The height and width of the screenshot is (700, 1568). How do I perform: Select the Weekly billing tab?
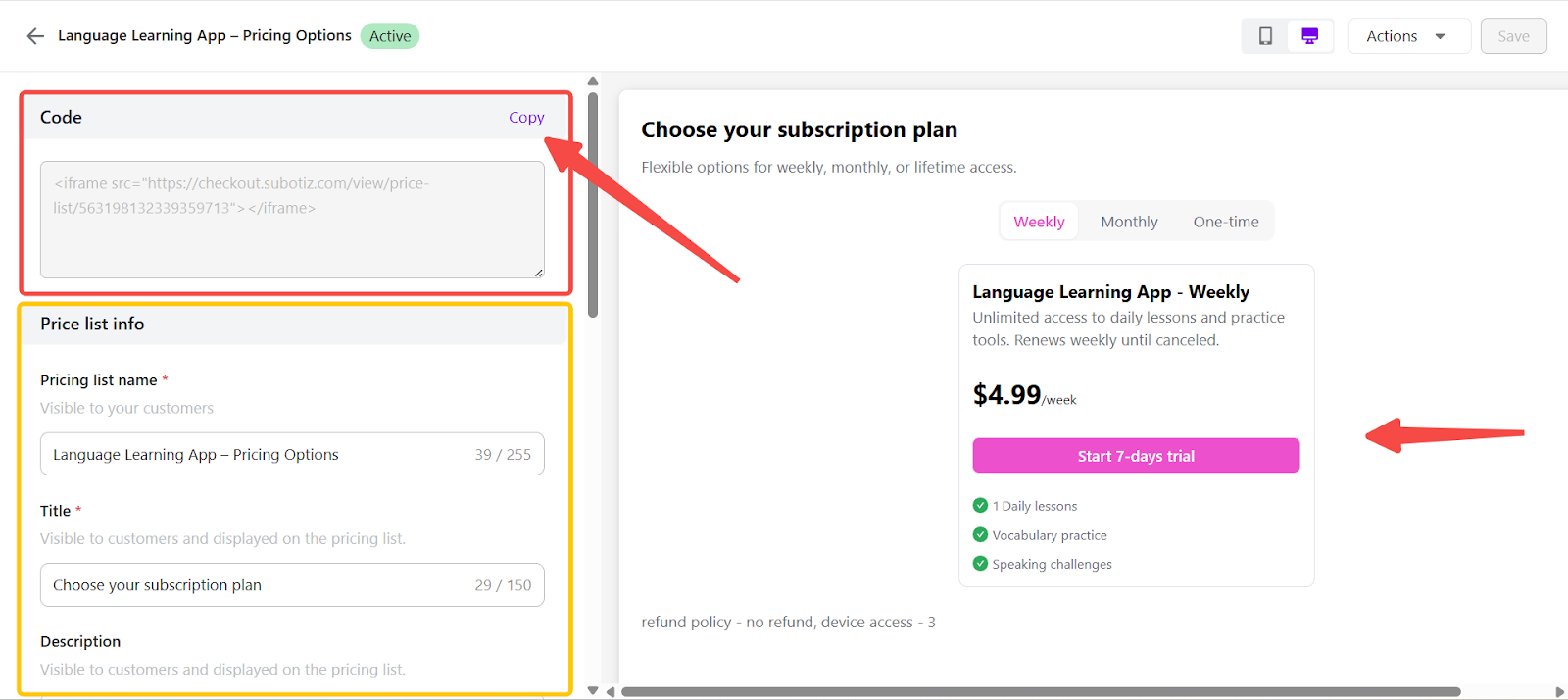(1039, 222)
